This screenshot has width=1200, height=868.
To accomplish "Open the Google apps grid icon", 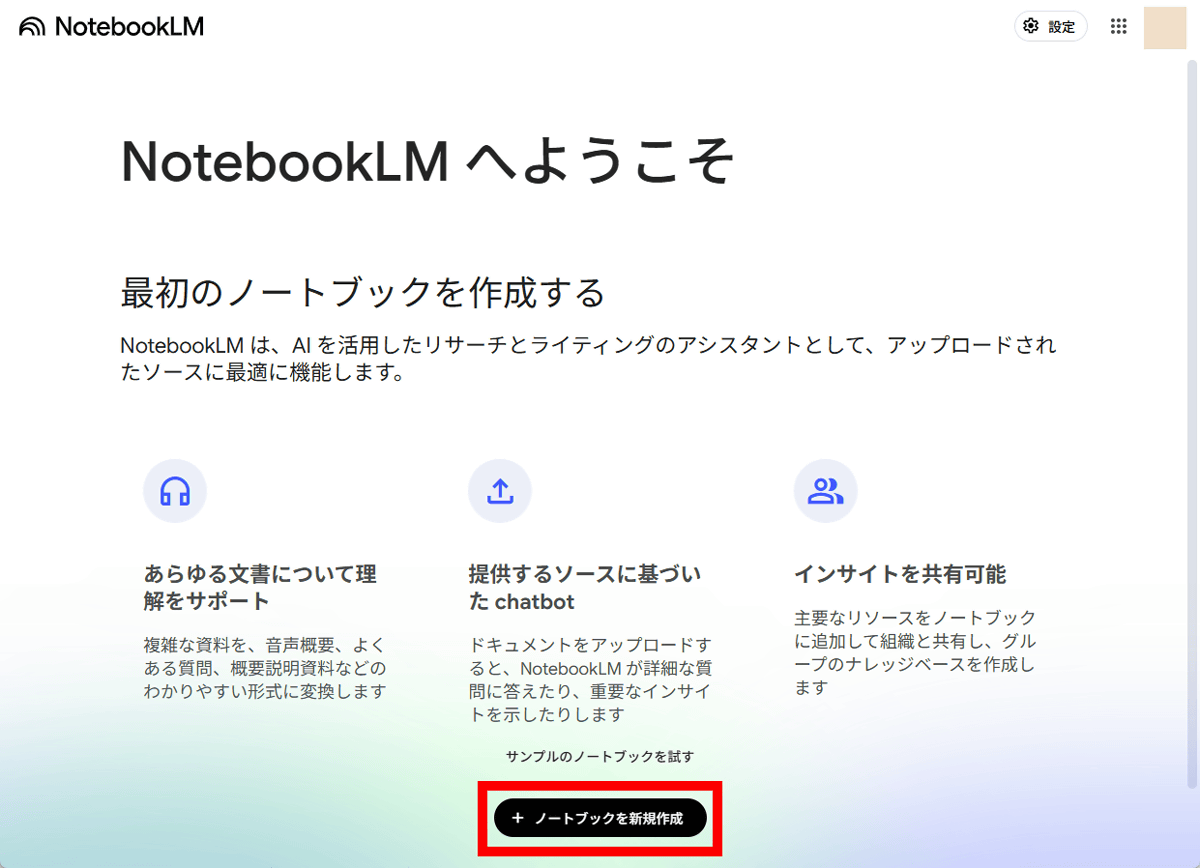I will (1118, 26).
